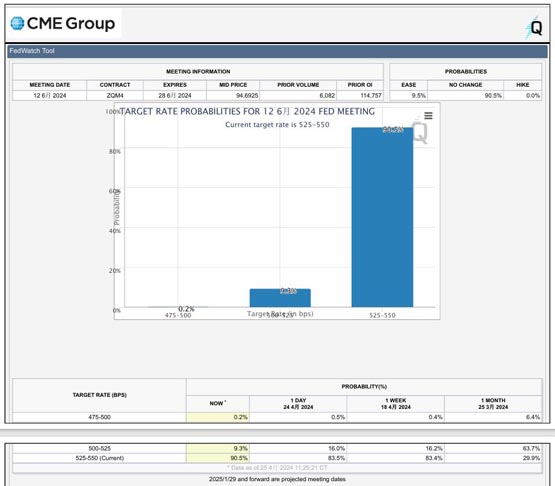Open the FedWatch Tool header tab
Viewport: 555px width, 486px height.
click(x=32, y=51)
